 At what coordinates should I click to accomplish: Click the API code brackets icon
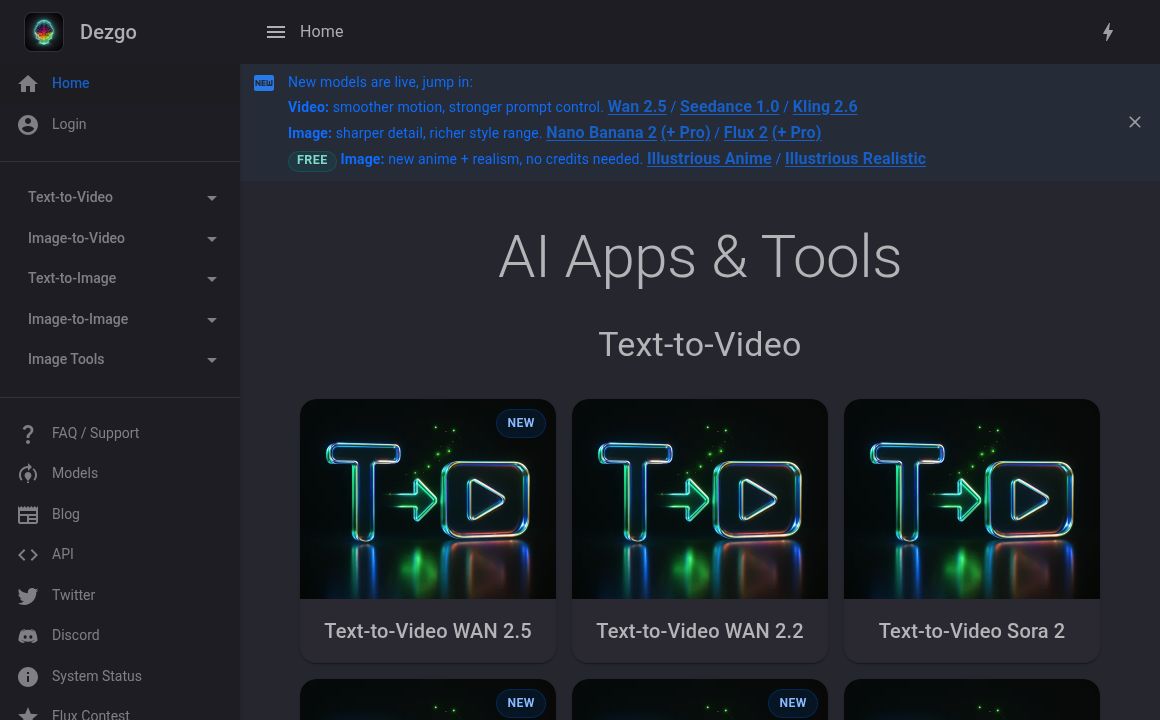tap(28, 555)
